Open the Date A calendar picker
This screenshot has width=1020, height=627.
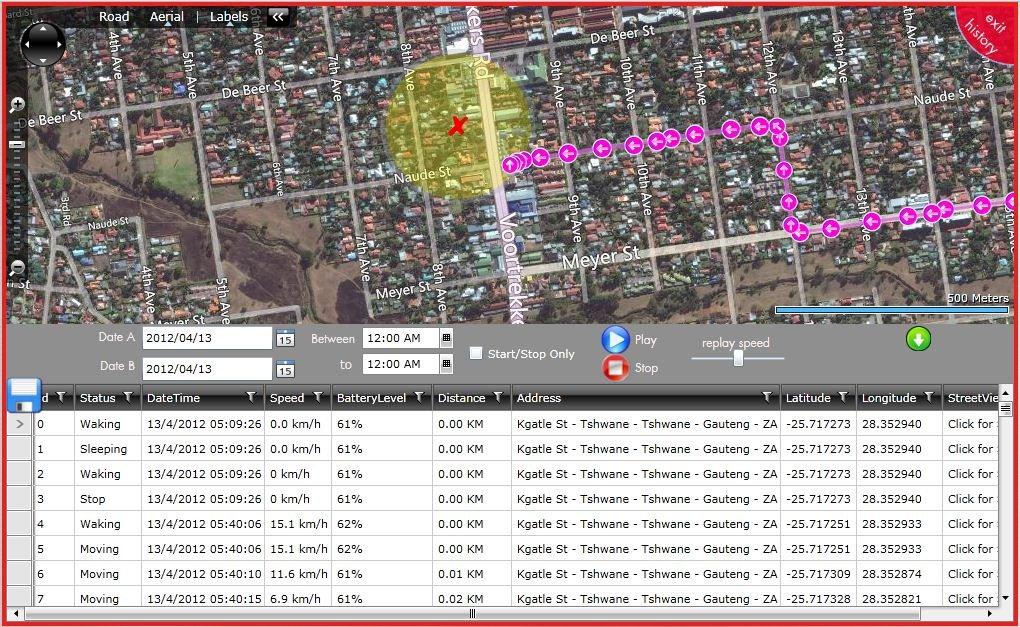click(285, 339)
